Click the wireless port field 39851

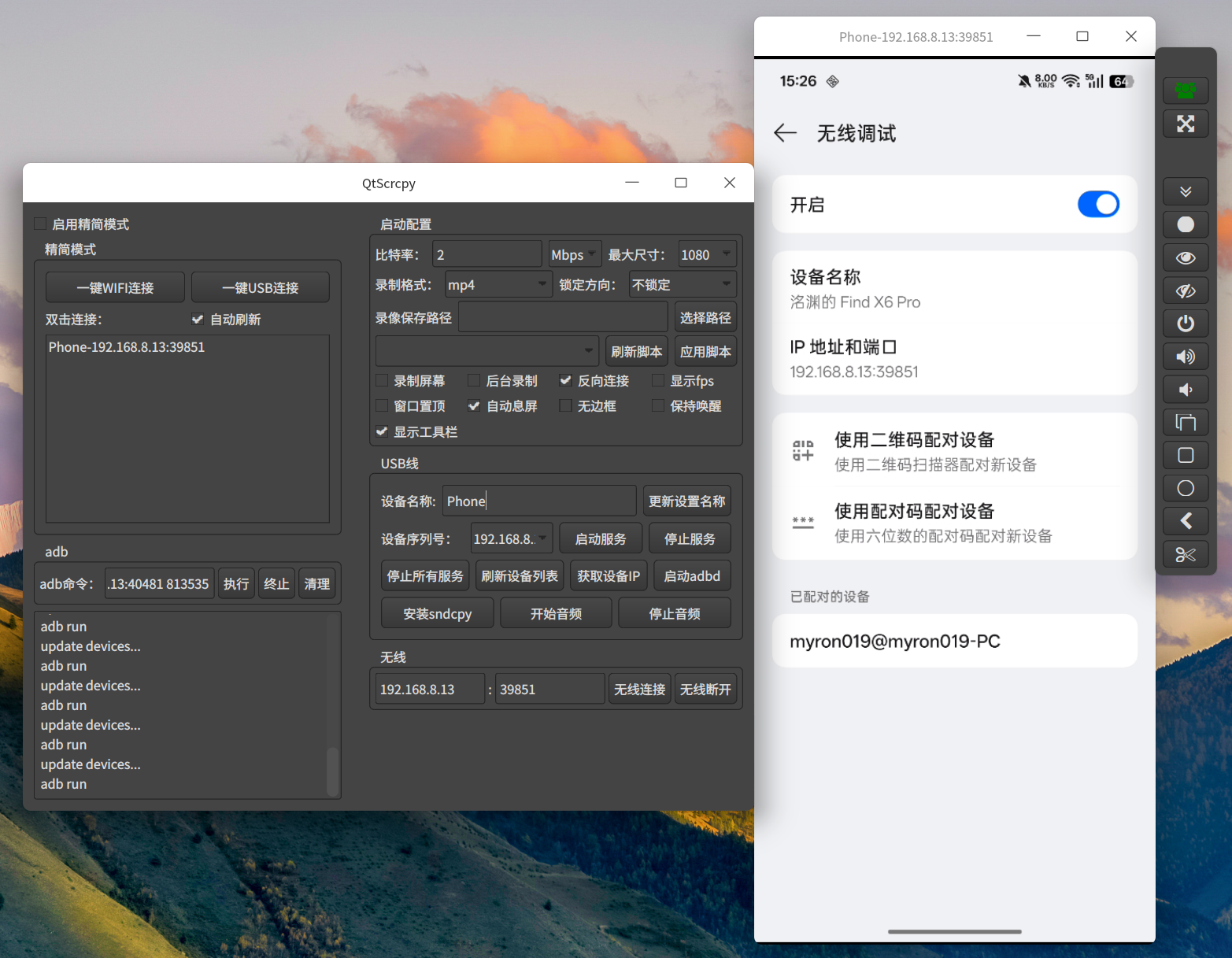(x=550, y=689)
